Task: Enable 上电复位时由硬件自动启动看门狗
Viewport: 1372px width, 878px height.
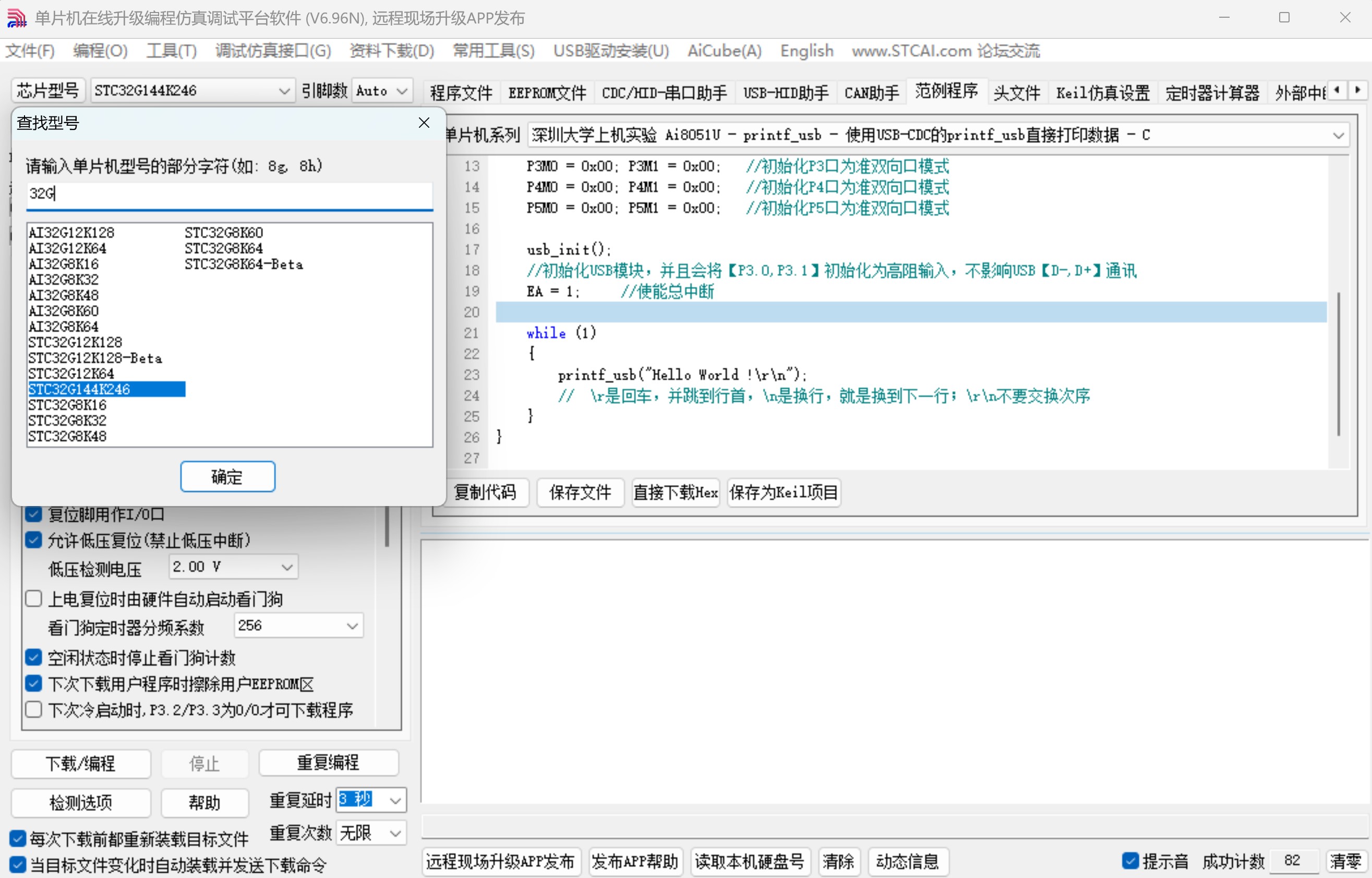Action: pyautogui.click(x=33, y=598)
